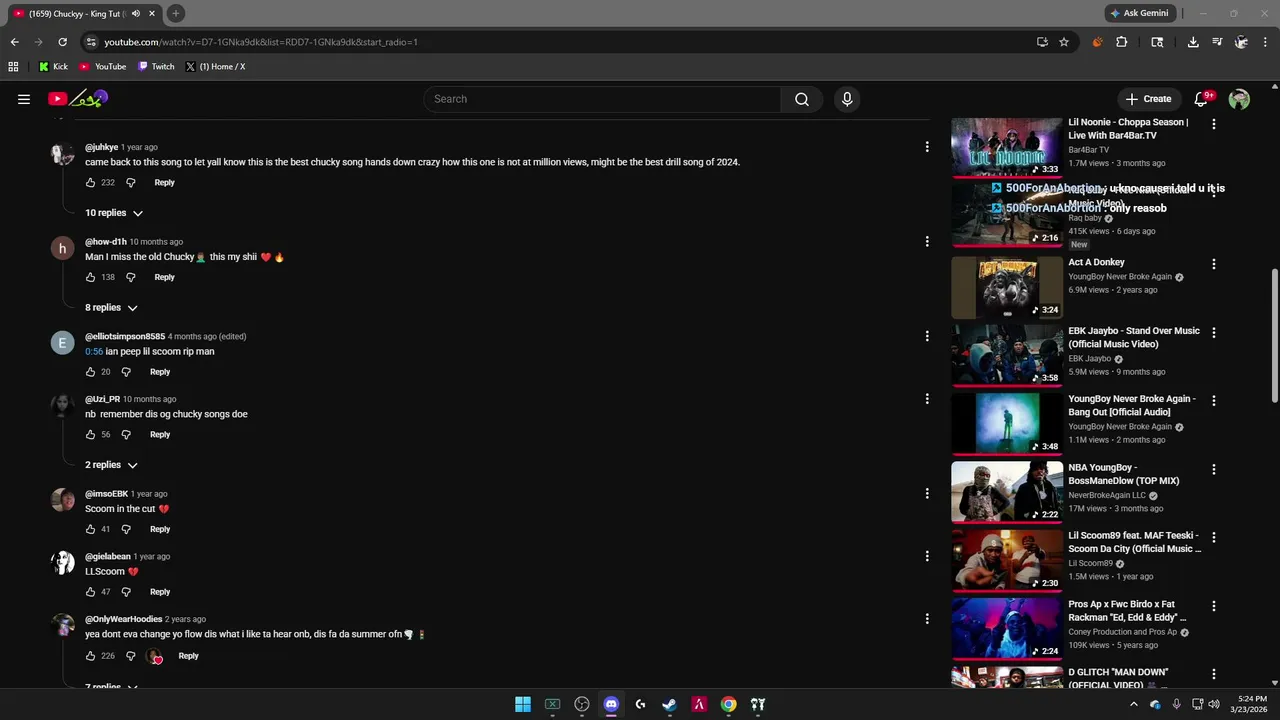The width and height of the screenshot is (1280, 720).
Task: Reply to @OnlyWearHoodies' comment
Action: (x=188, y=656)
